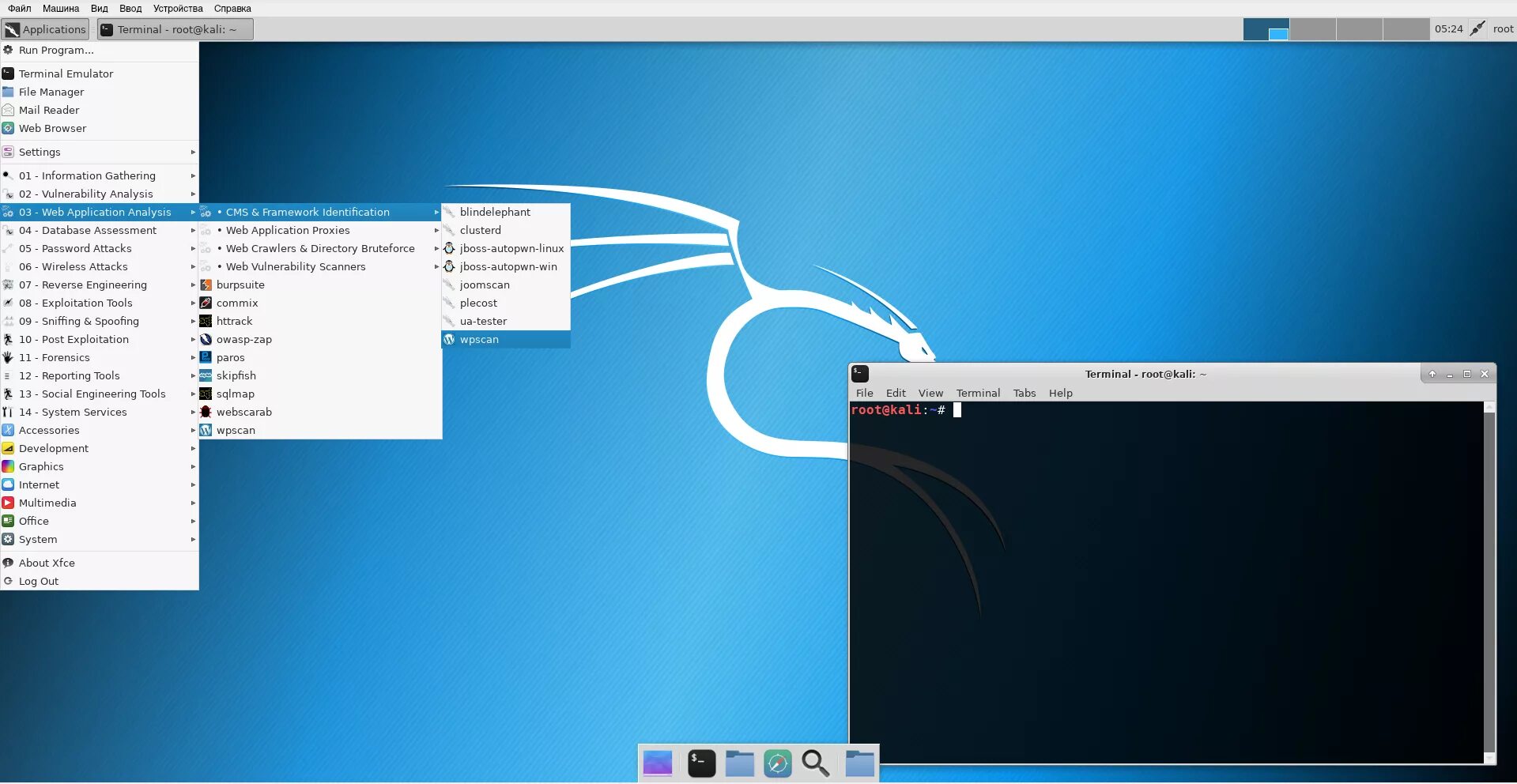Image resolution: width=1517 pixels, height=784 pixels.
Task: Open the Terminal menu in terminal menubar
Action: point(978,393)
